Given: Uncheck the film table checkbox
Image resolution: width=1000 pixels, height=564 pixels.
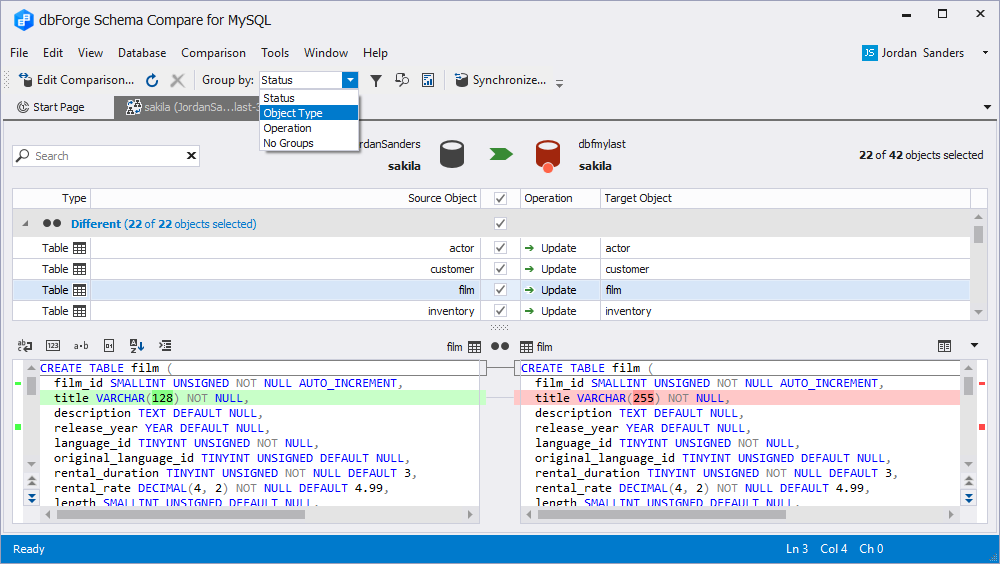Looking at the screenshot, I should [x=501, y=290].
